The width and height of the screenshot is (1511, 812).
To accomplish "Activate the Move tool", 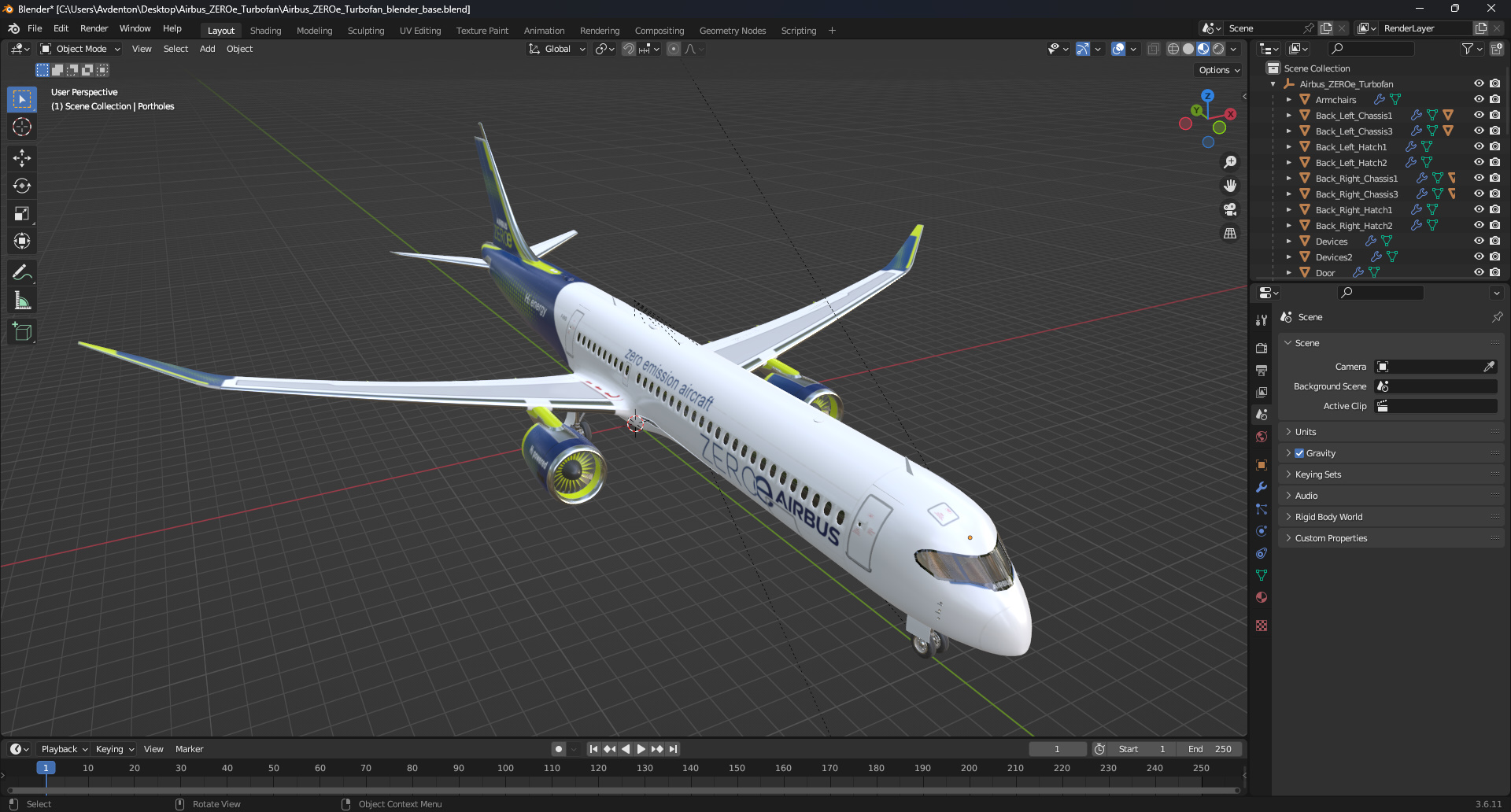I will 22,158.
